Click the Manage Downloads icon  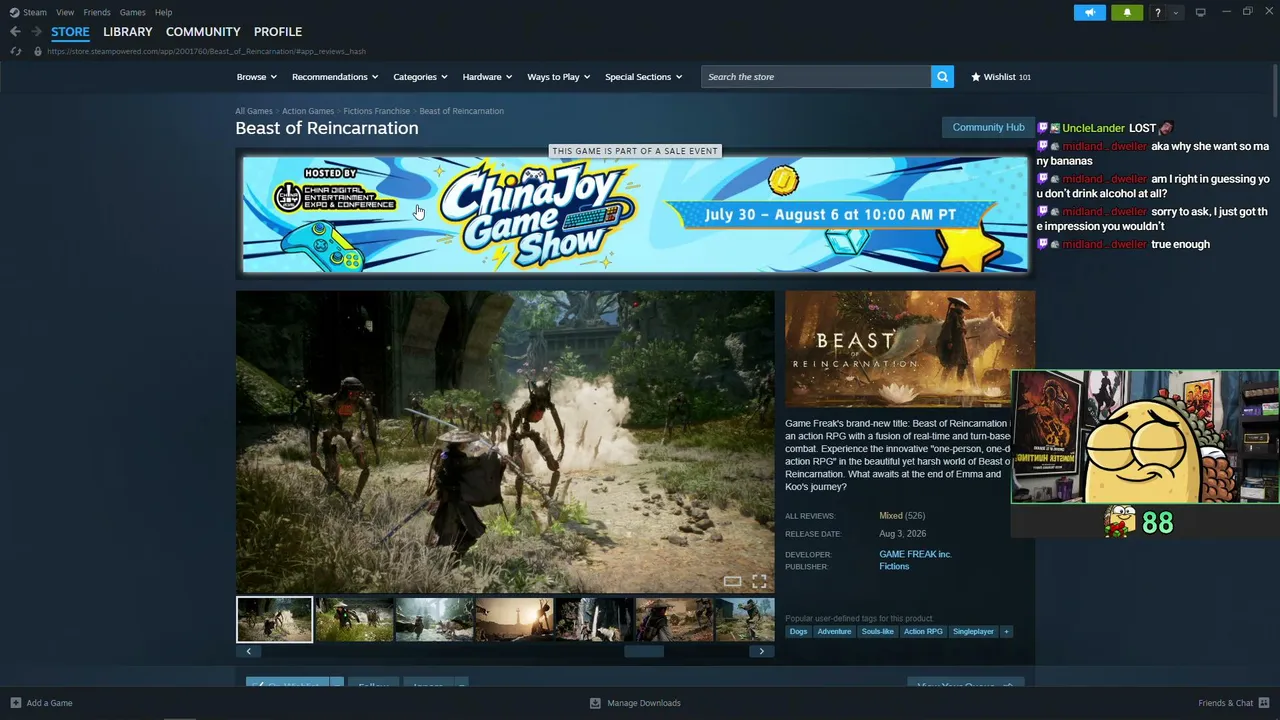(x=595, y=703)
